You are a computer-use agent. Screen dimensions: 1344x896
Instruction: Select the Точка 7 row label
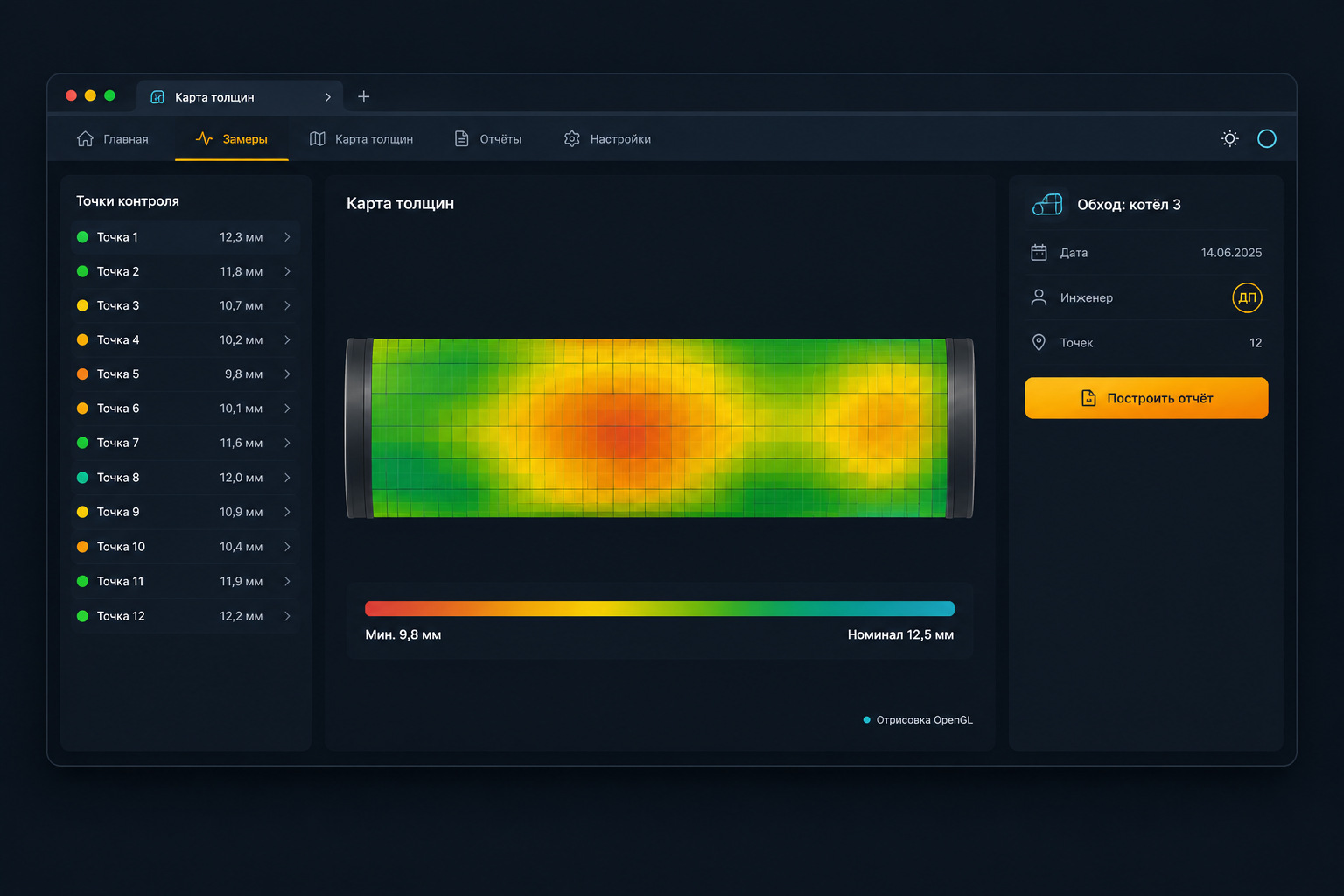[x=118, y=443]
